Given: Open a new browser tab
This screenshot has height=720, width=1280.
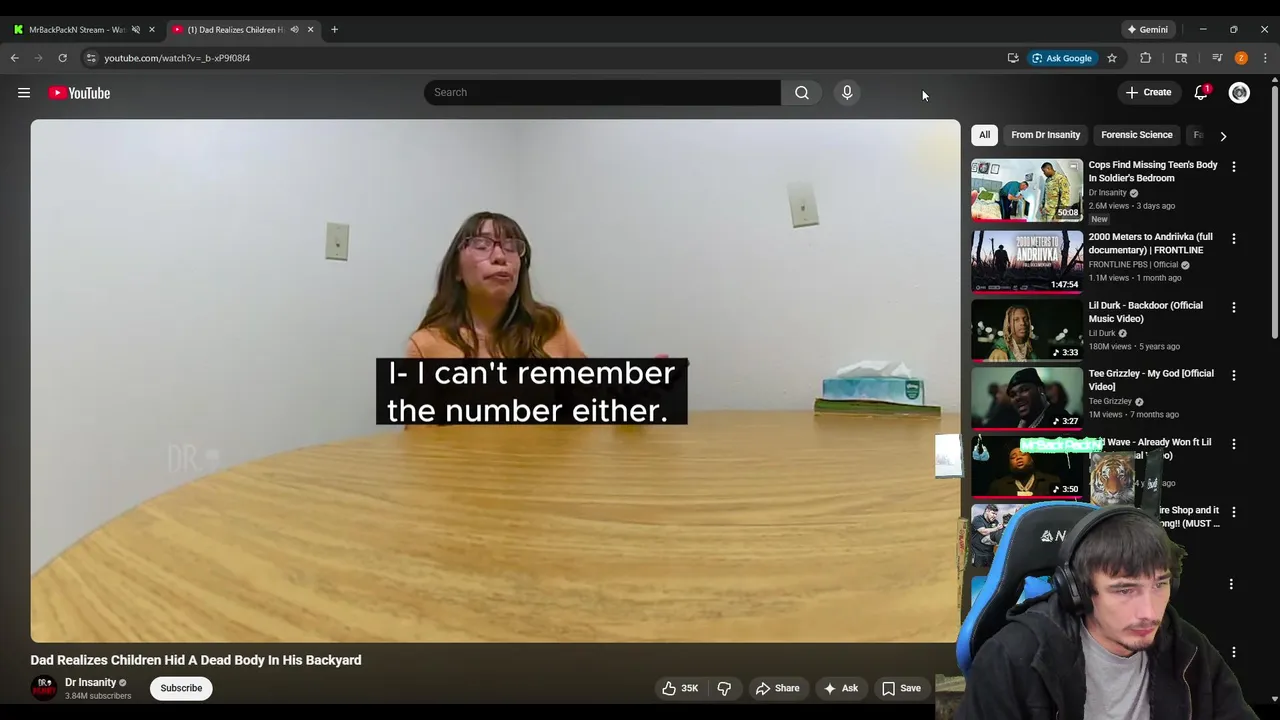Looking at the screenshot, I should pos(334,30).
